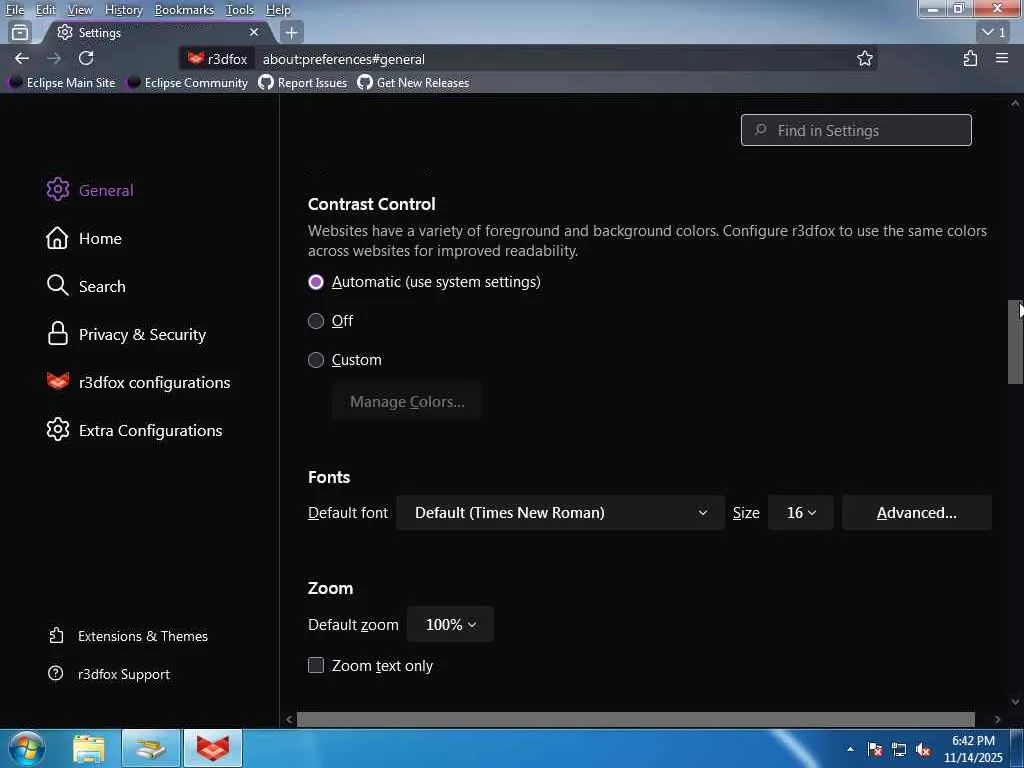Viewport: 1024px width, 768px height.
Task: Open the hamburger application menu
Action: point(1002,59)
